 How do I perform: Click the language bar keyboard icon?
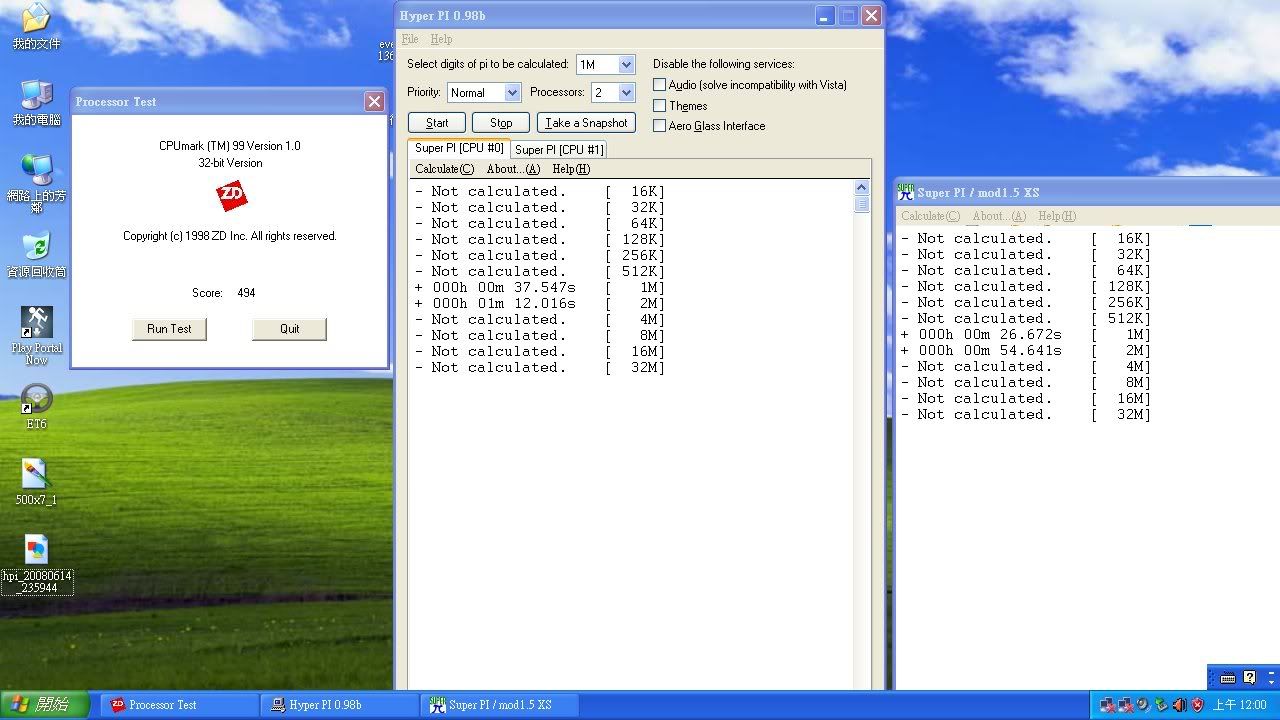1228,678
